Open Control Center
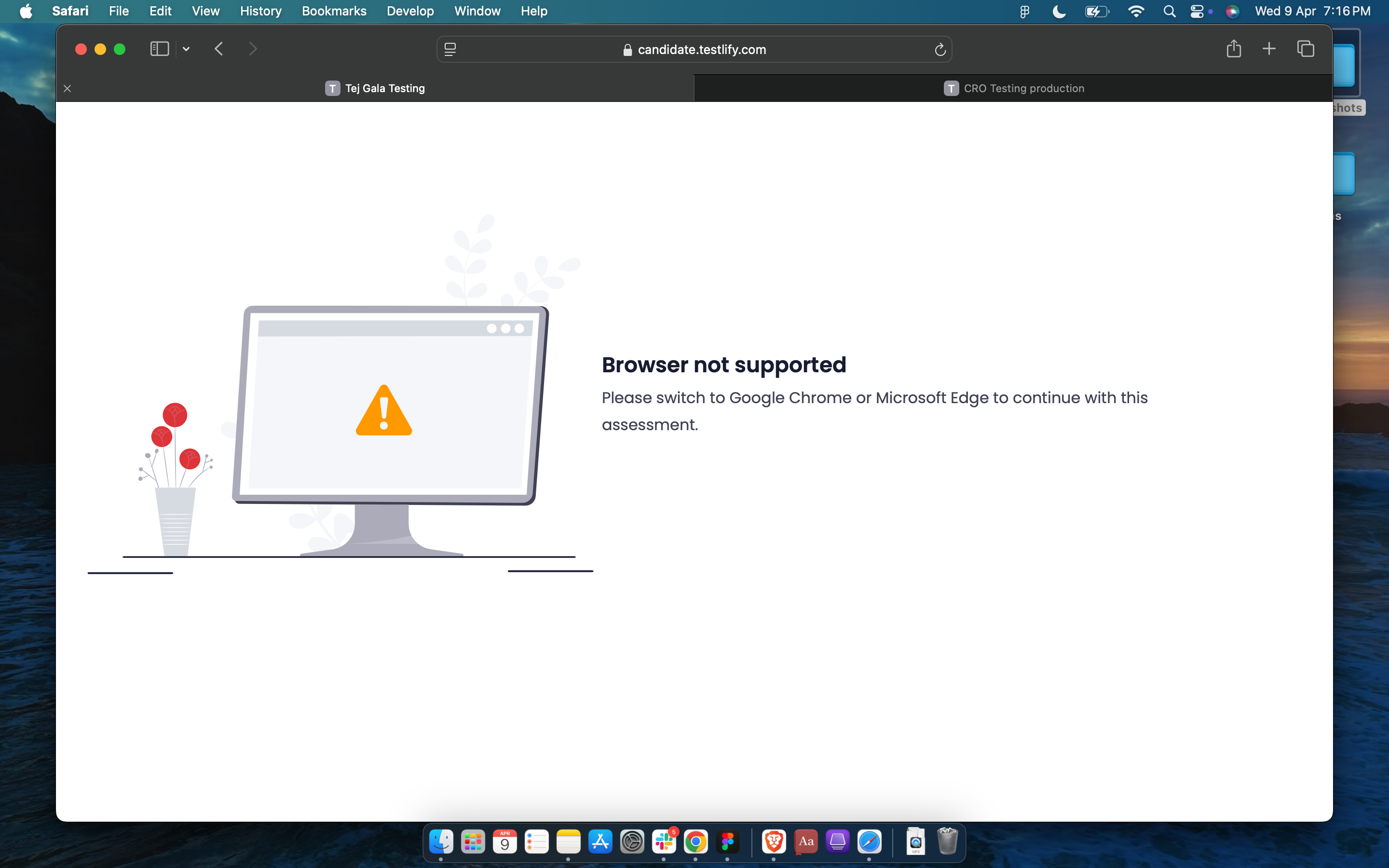1389x868 pixels. [1198, 11]
